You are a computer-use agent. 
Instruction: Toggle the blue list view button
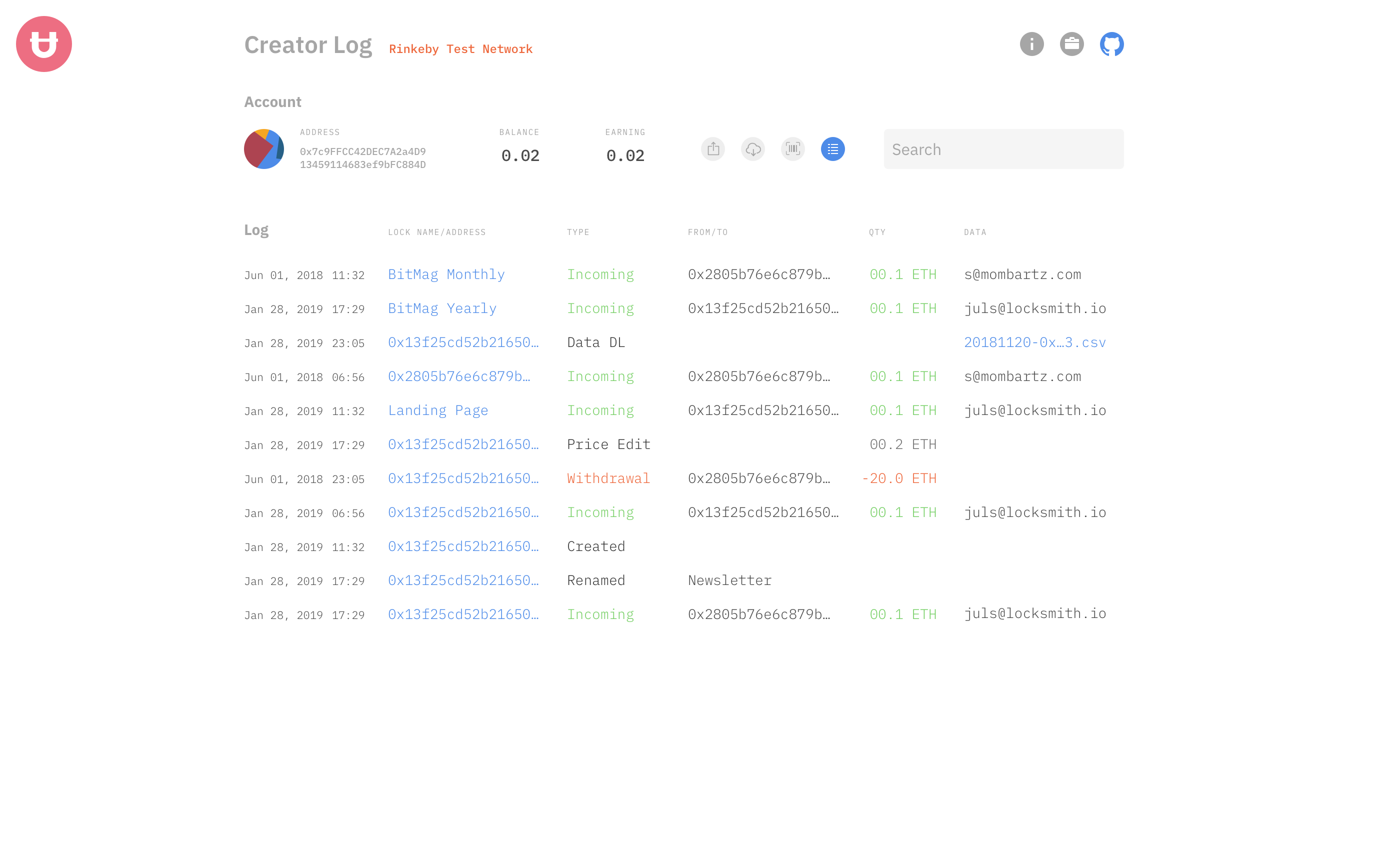(833, 149)
